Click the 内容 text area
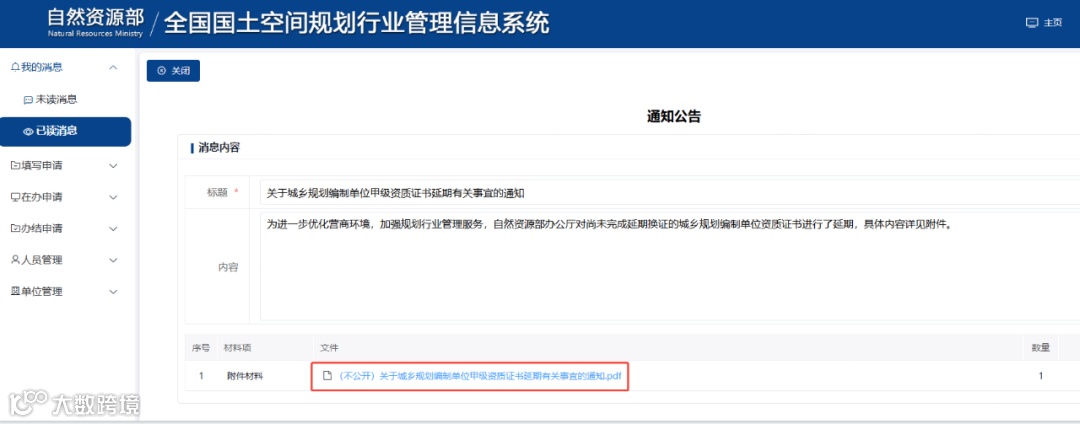Image resolution: width=1080 pixels, height=424 pixels. [669, 267]
